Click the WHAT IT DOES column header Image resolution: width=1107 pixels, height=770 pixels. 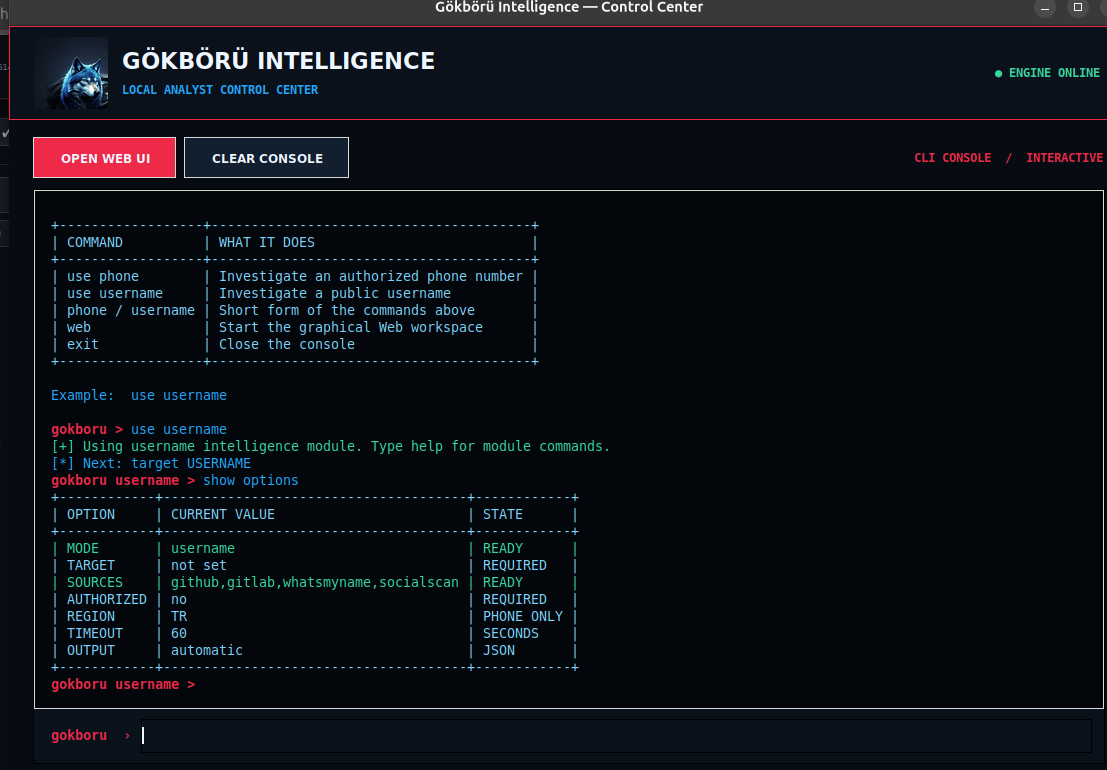[x=266, y=242]
